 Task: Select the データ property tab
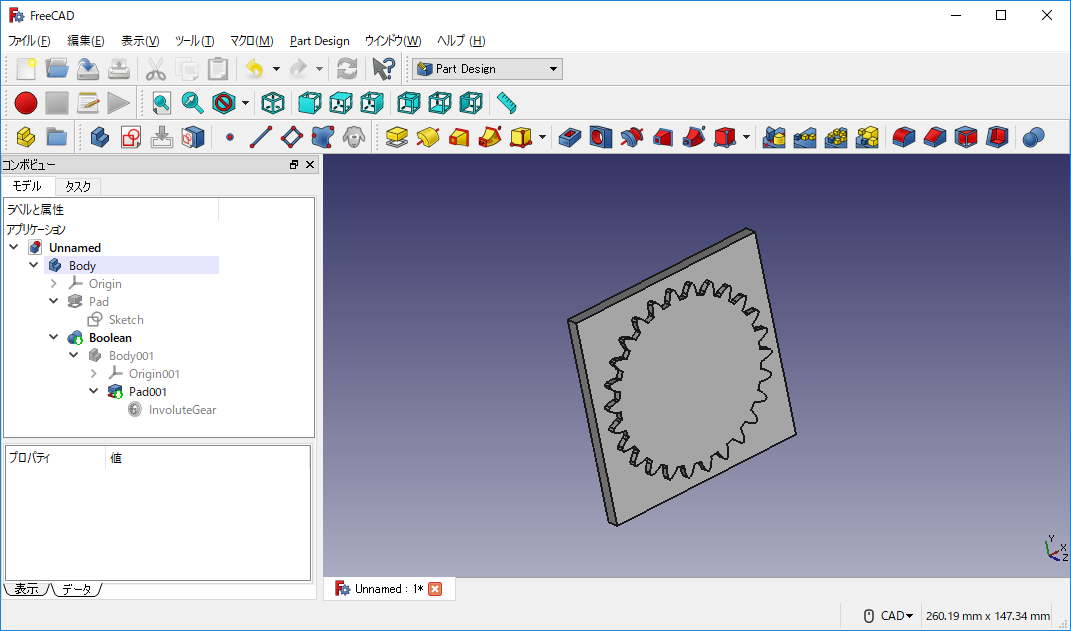(x=76, y=589)
